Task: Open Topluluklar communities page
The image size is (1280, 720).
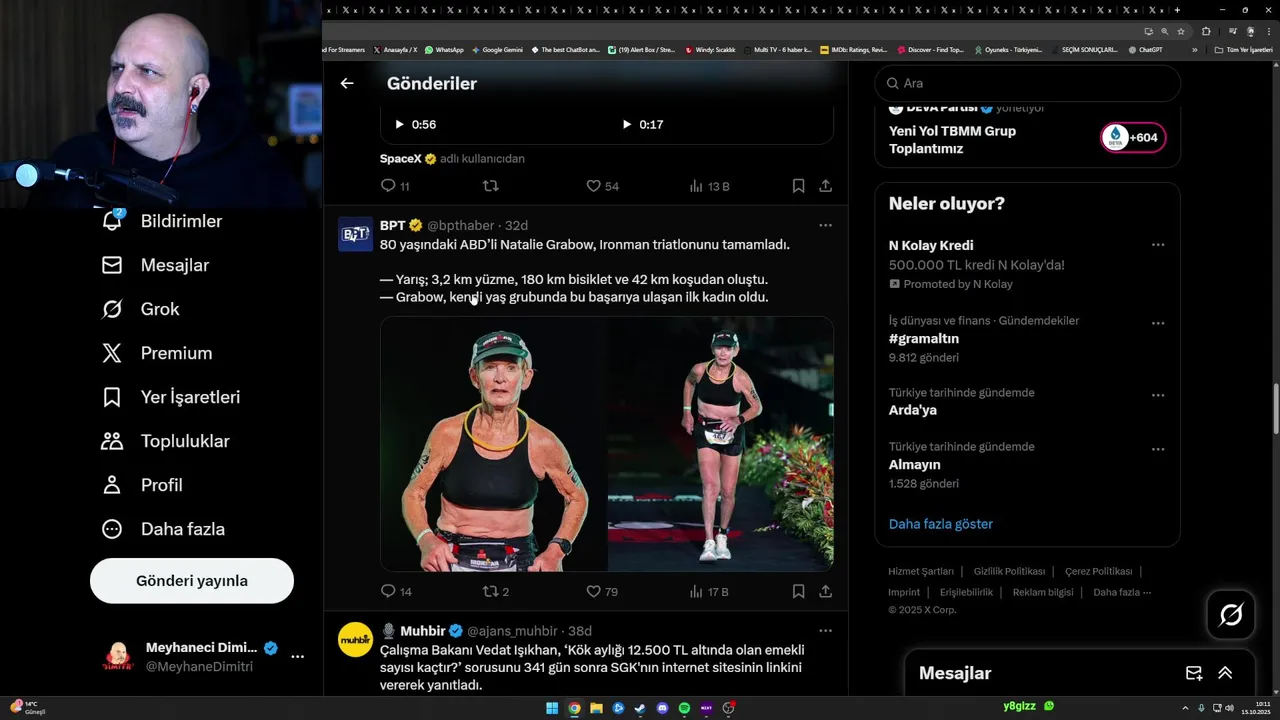Action: pyautogui.click(x=165, y=441)
